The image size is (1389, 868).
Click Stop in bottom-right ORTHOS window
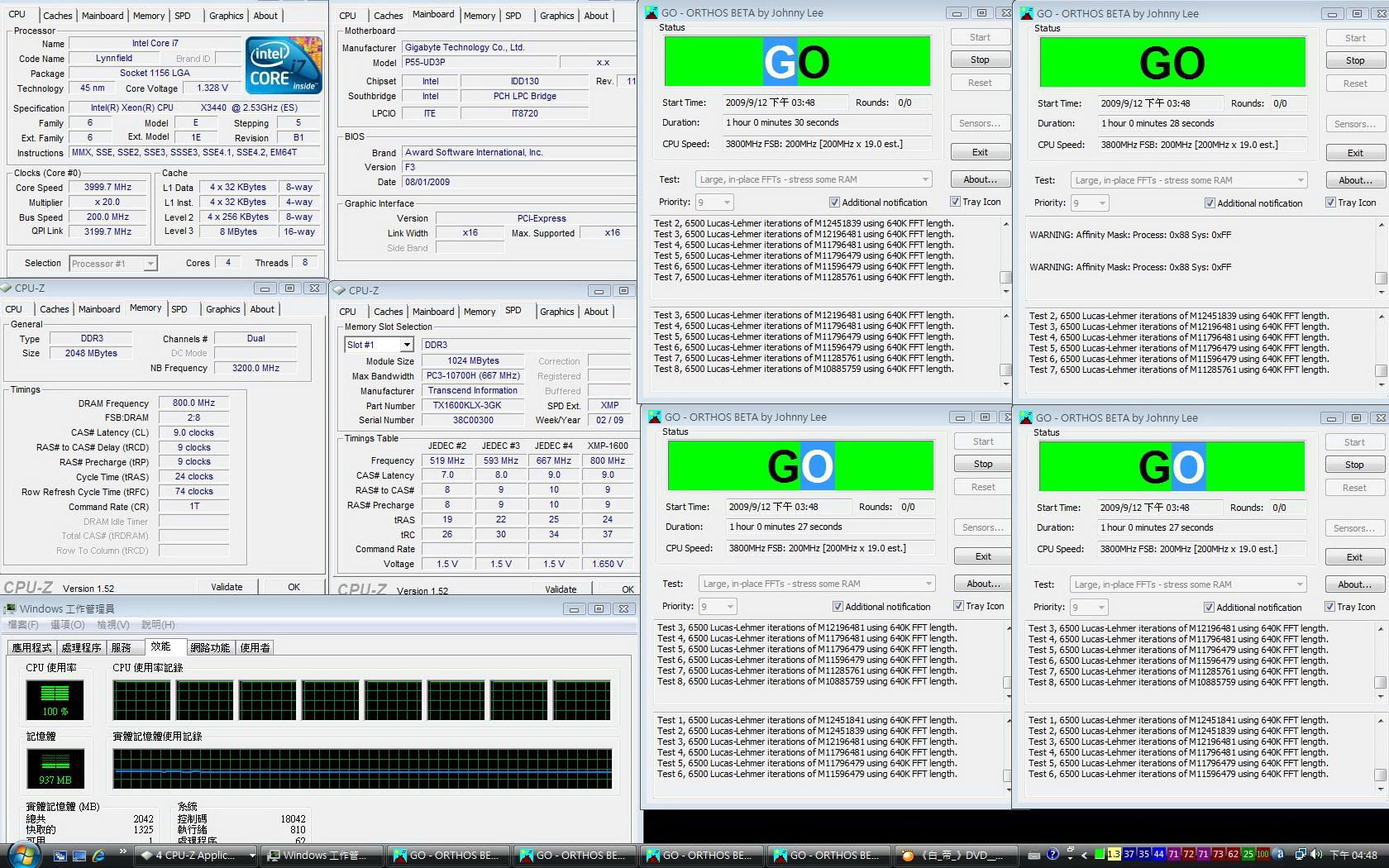tap(1354, 465)
